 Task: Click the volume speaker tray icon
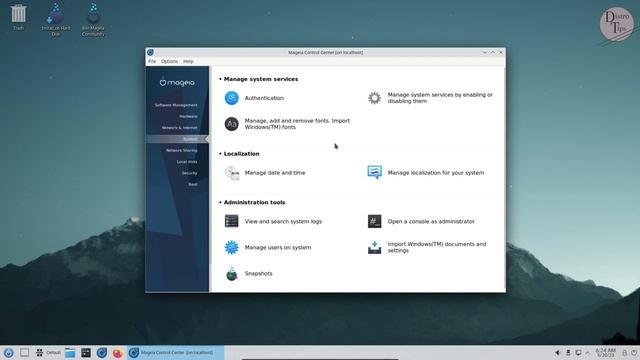(x=558, y=353)
